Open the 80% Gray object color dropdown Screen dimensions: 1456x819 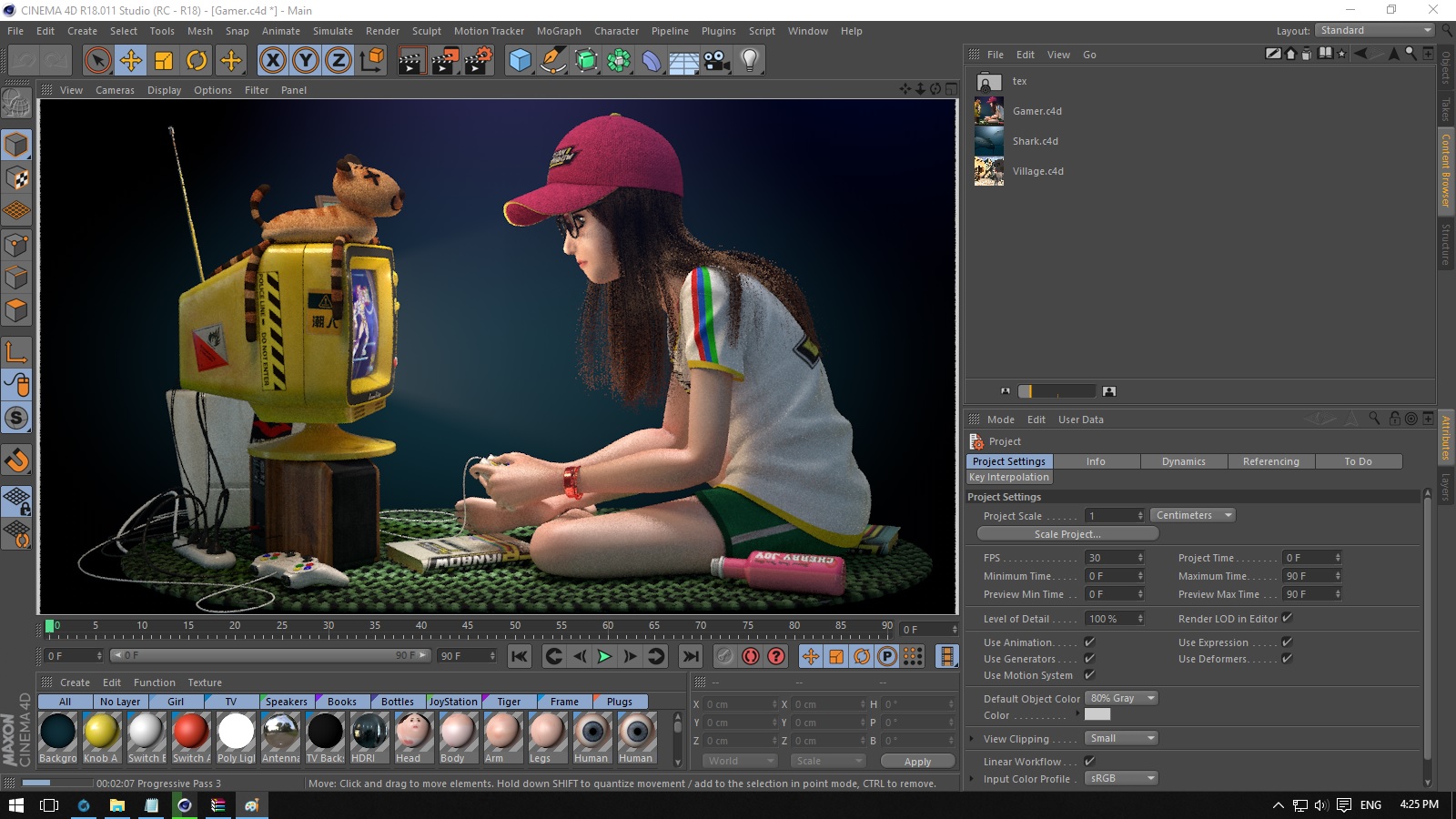[x=1121, y=699]
